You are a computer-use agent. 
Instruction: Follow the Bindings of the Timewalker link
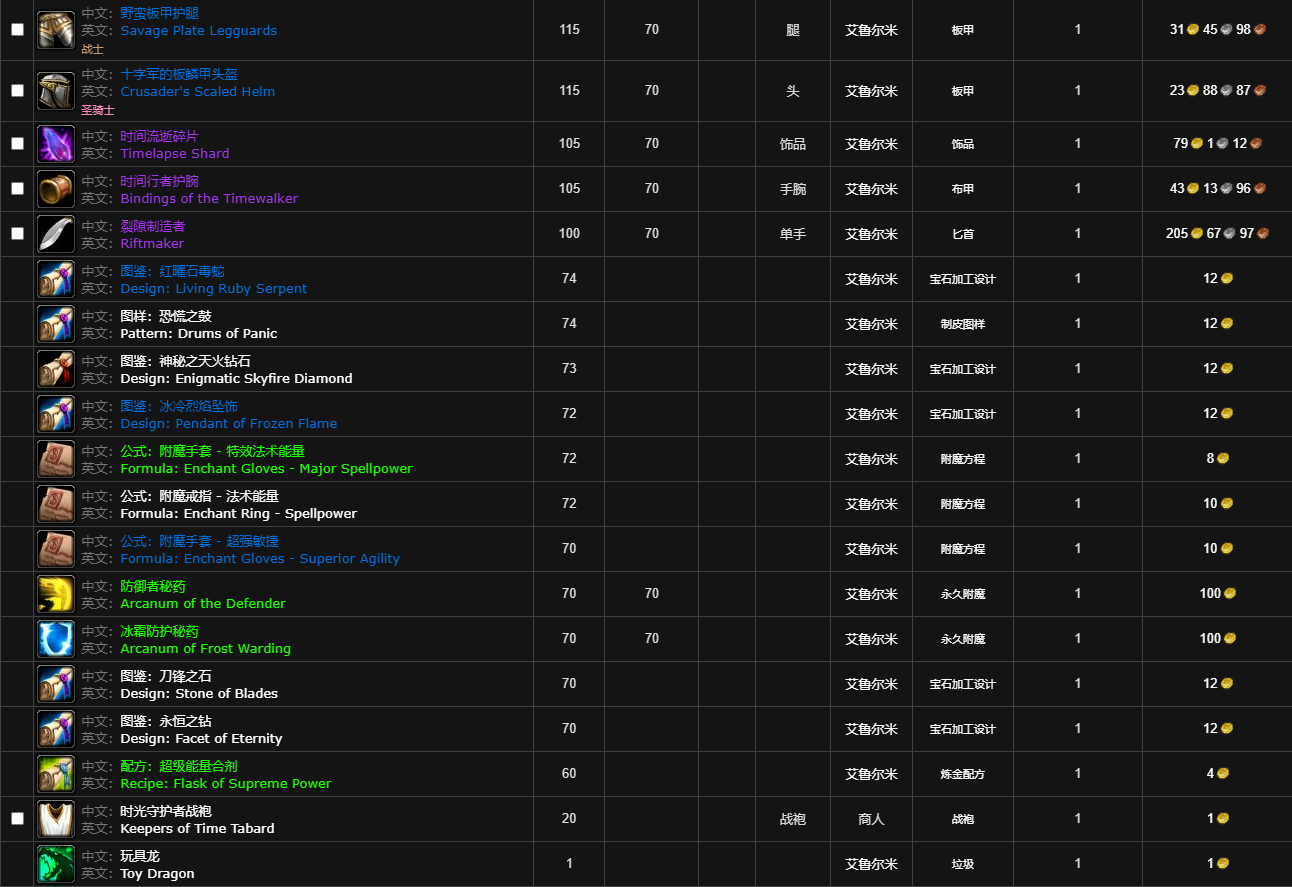click(209, 199)
